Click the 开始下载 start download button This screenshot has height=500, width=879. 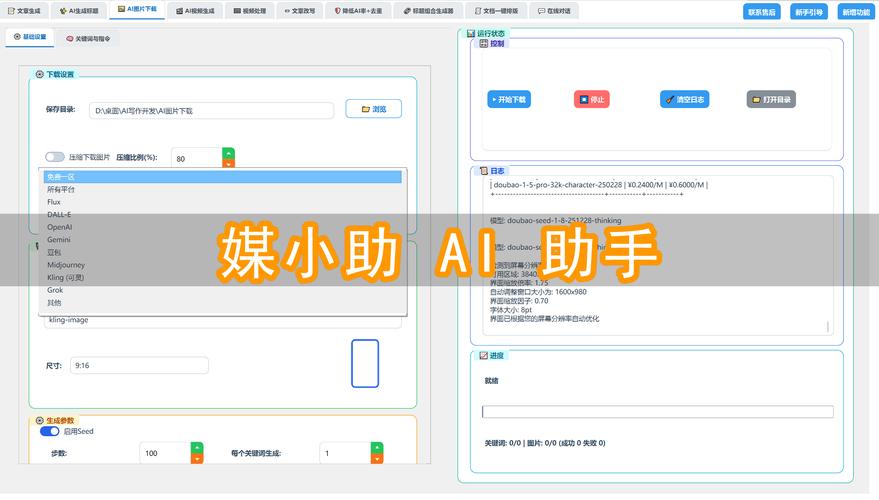click(509, 100)
